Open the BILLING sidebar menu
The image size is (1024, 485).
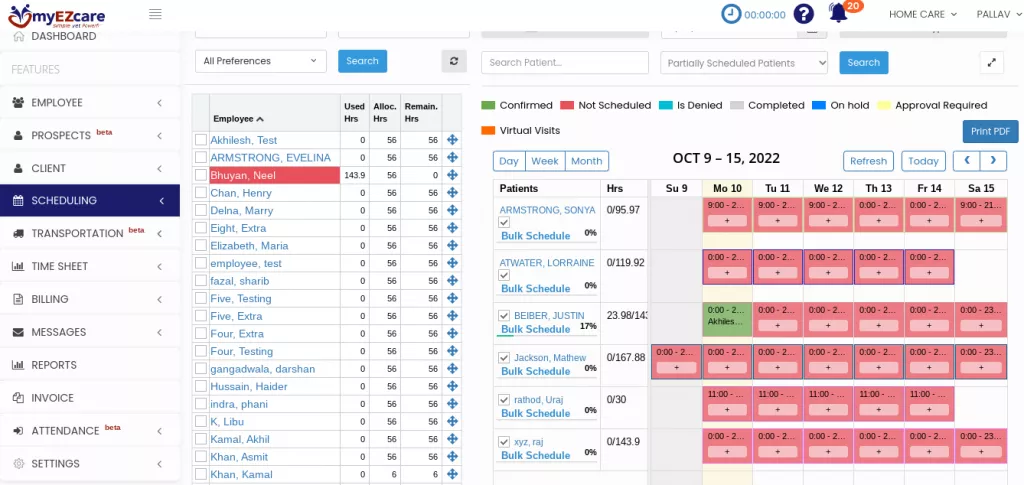tap(90, 299)
